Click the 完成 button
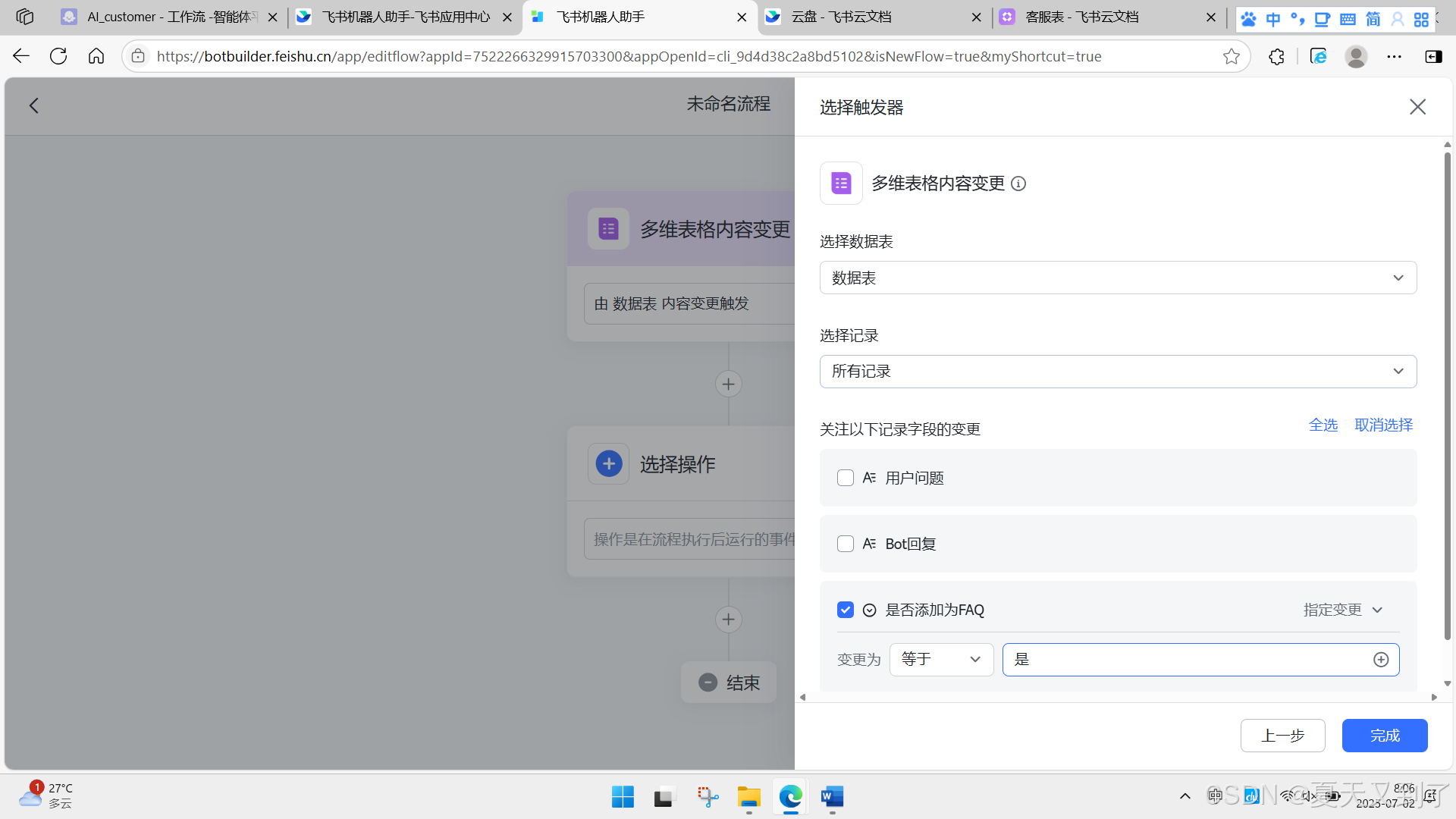This screenshot has width=1456, height=819. point(1384,736)
